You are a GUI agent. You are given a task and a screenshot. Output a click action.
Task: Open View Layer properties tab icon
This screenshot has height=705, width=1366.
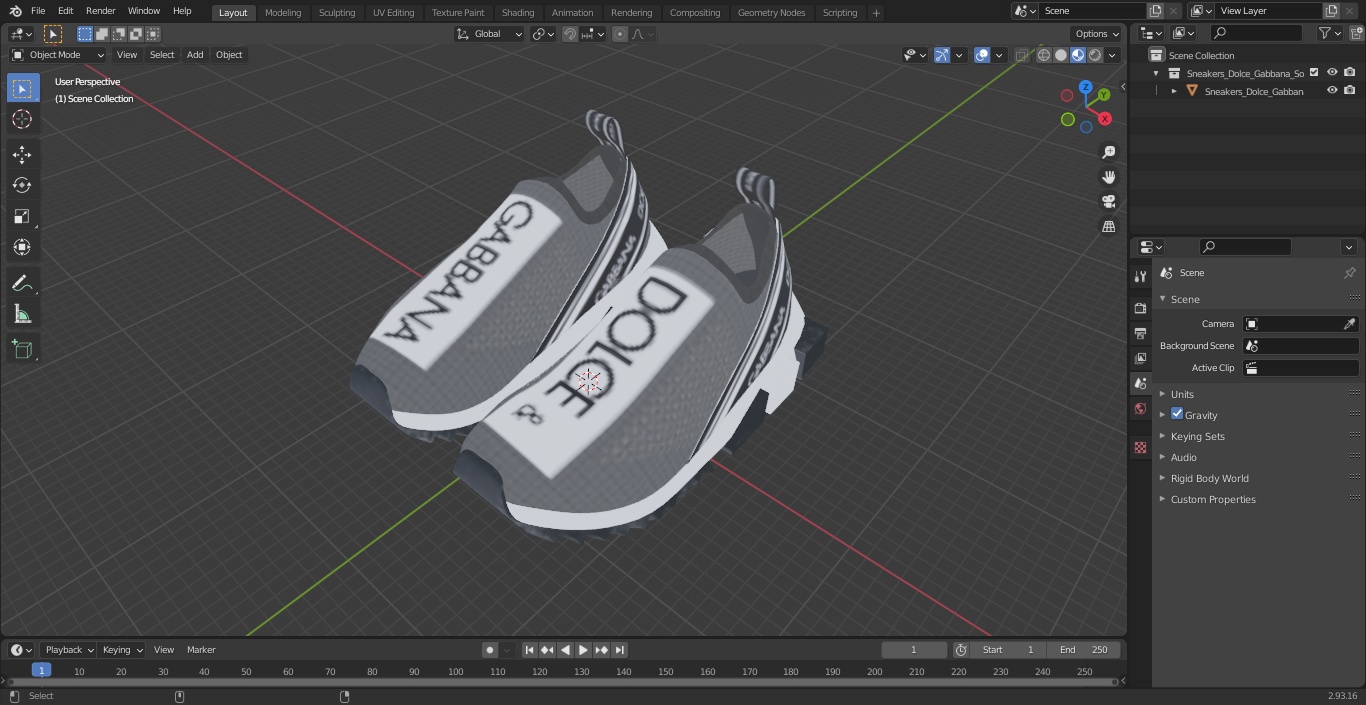pos(1140,358)
